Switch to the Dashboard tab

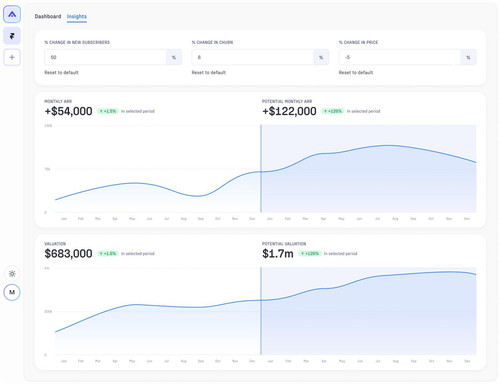[x=48, y=16]
